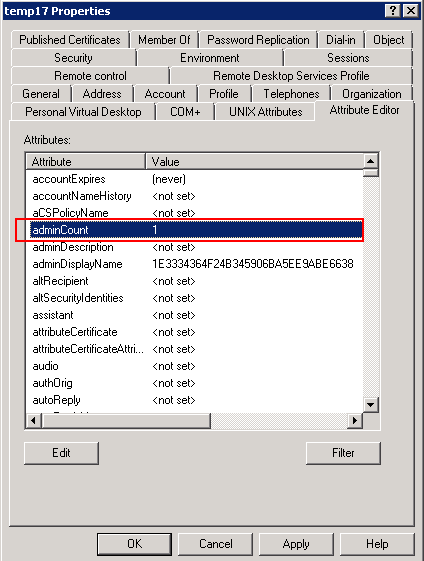Select the adminDisplayName attribute row

click(x=195, y=264)
